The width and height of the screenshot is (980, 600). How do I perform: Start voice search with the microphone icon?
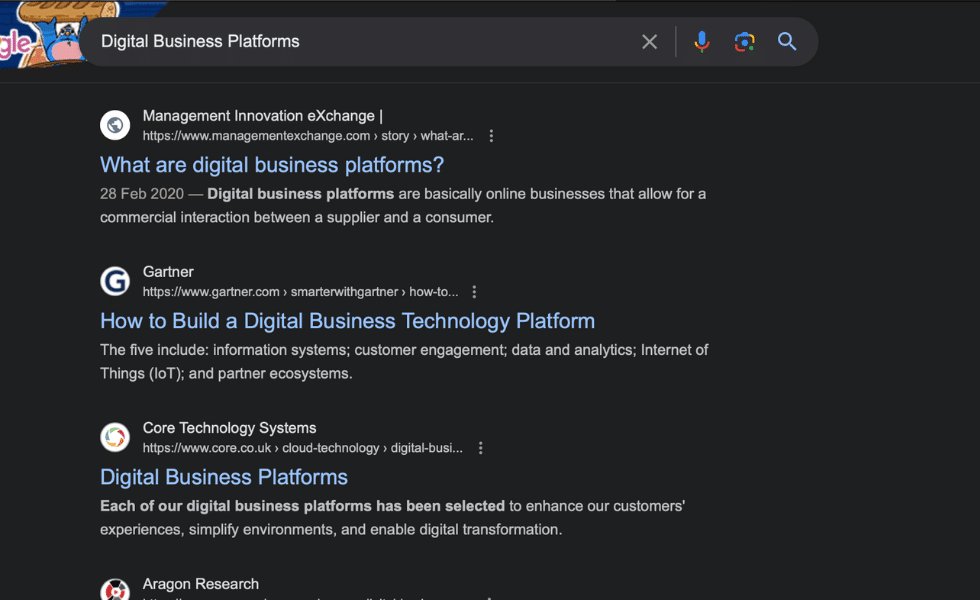pos(701,42)
